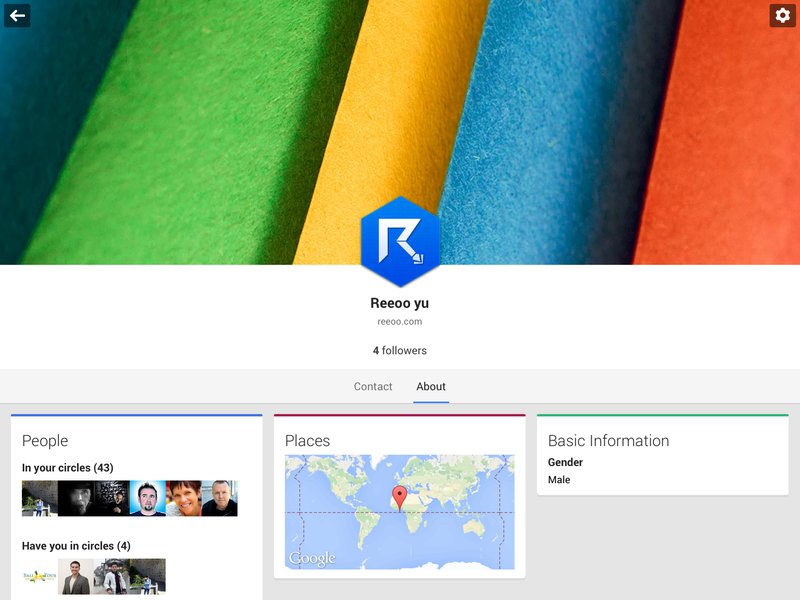Image resolution: width=800 pixels, height=600 pixels.
Task: Switch to the Contact tab
Action: point(373,387)
